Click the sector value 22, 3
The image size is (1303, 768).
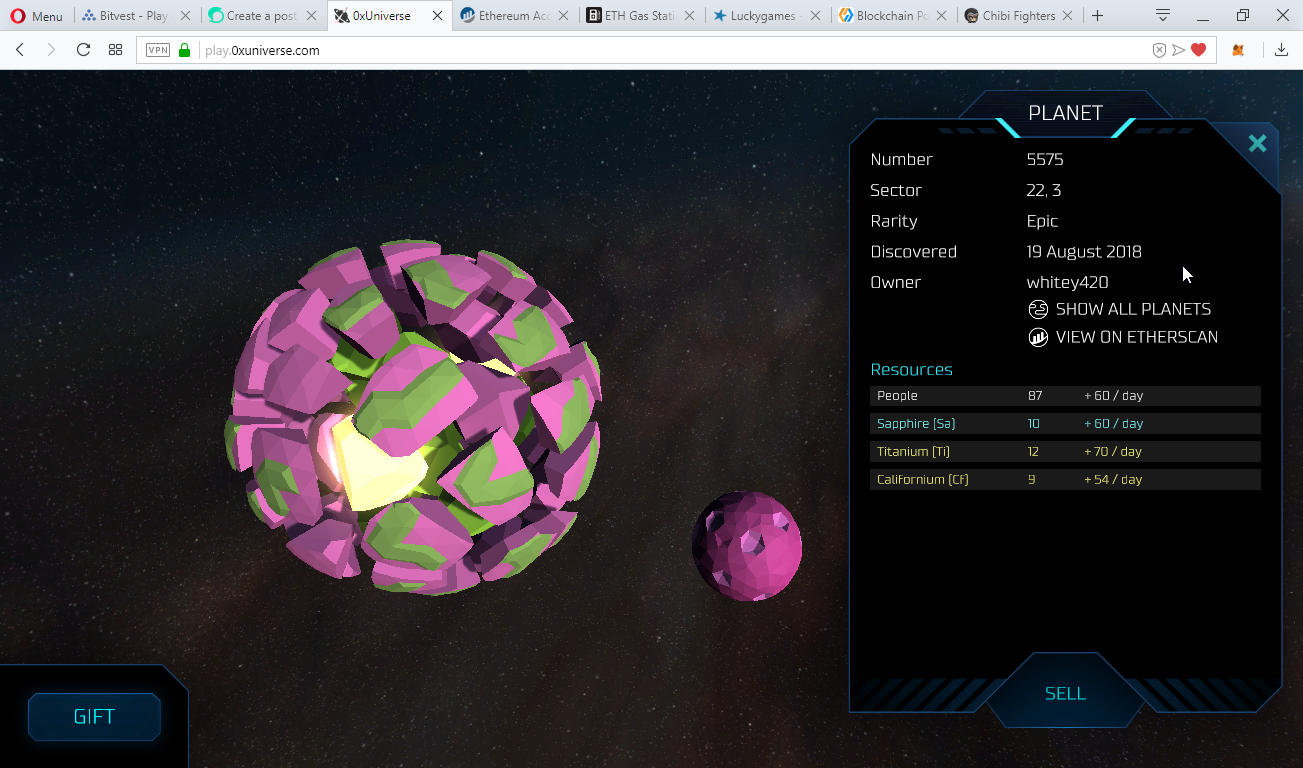pos(1044,190)
